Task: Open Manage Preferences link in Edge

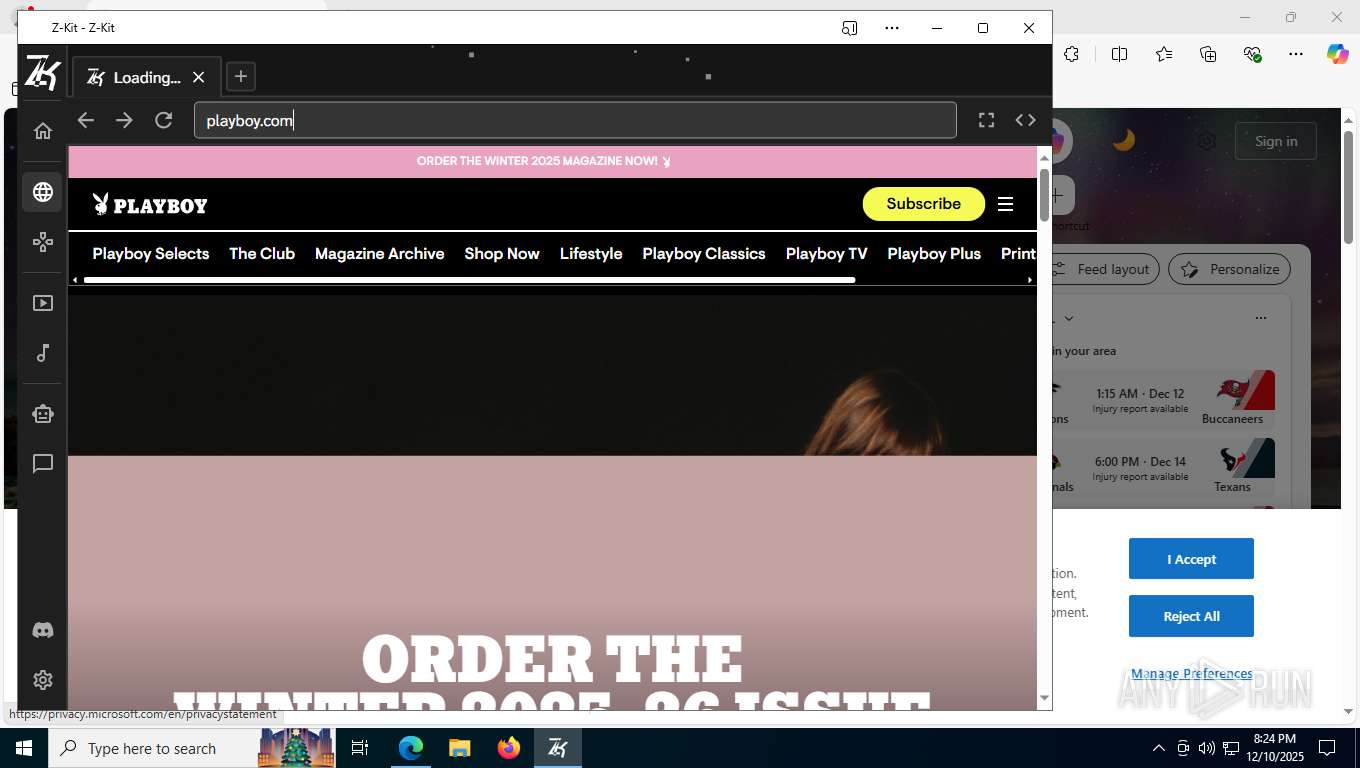Action: click(1192, 674)
